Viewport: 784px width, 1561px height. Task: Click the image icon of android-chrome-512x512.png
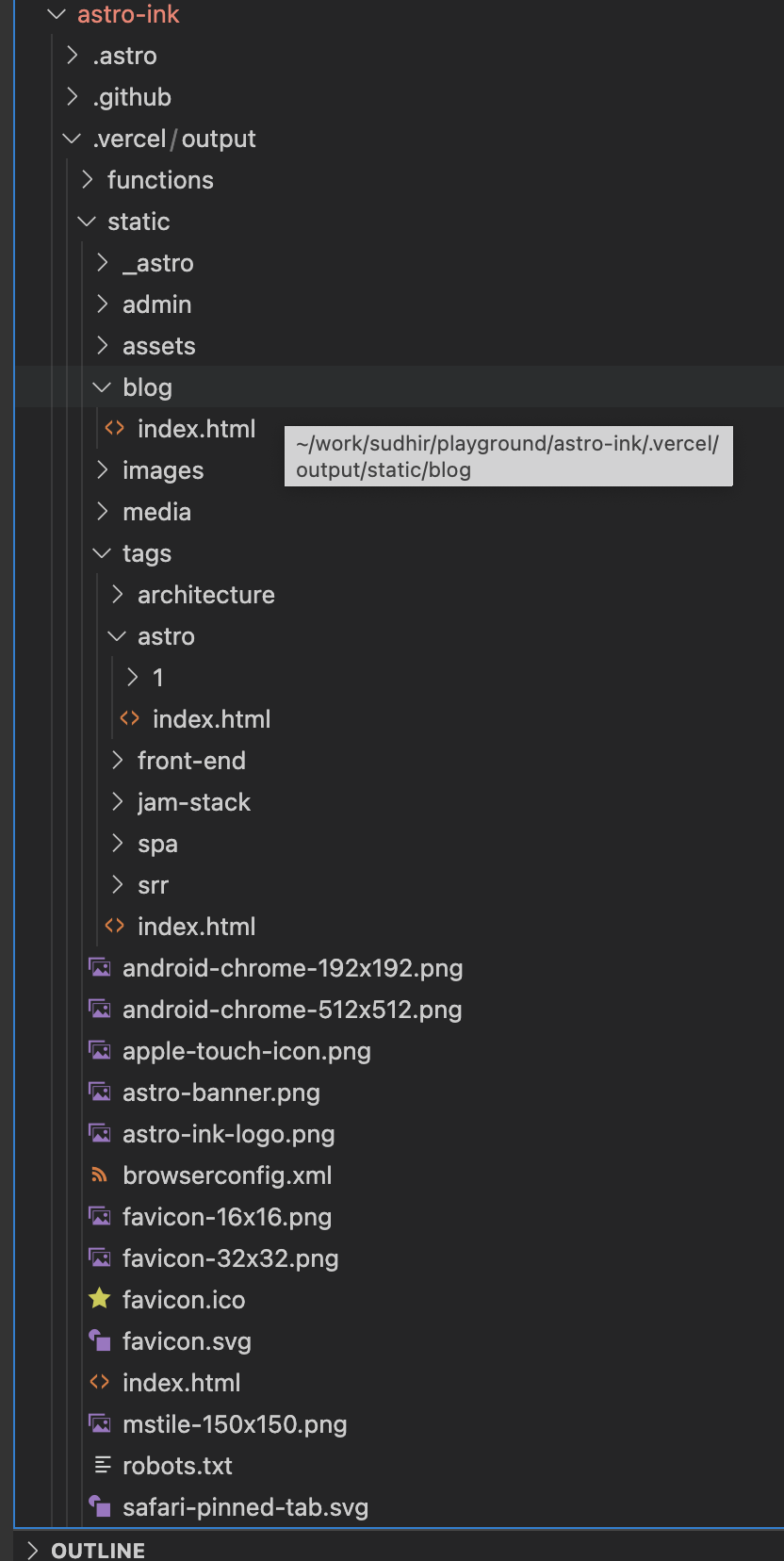pyautogui.click(x=100, y=1009)
